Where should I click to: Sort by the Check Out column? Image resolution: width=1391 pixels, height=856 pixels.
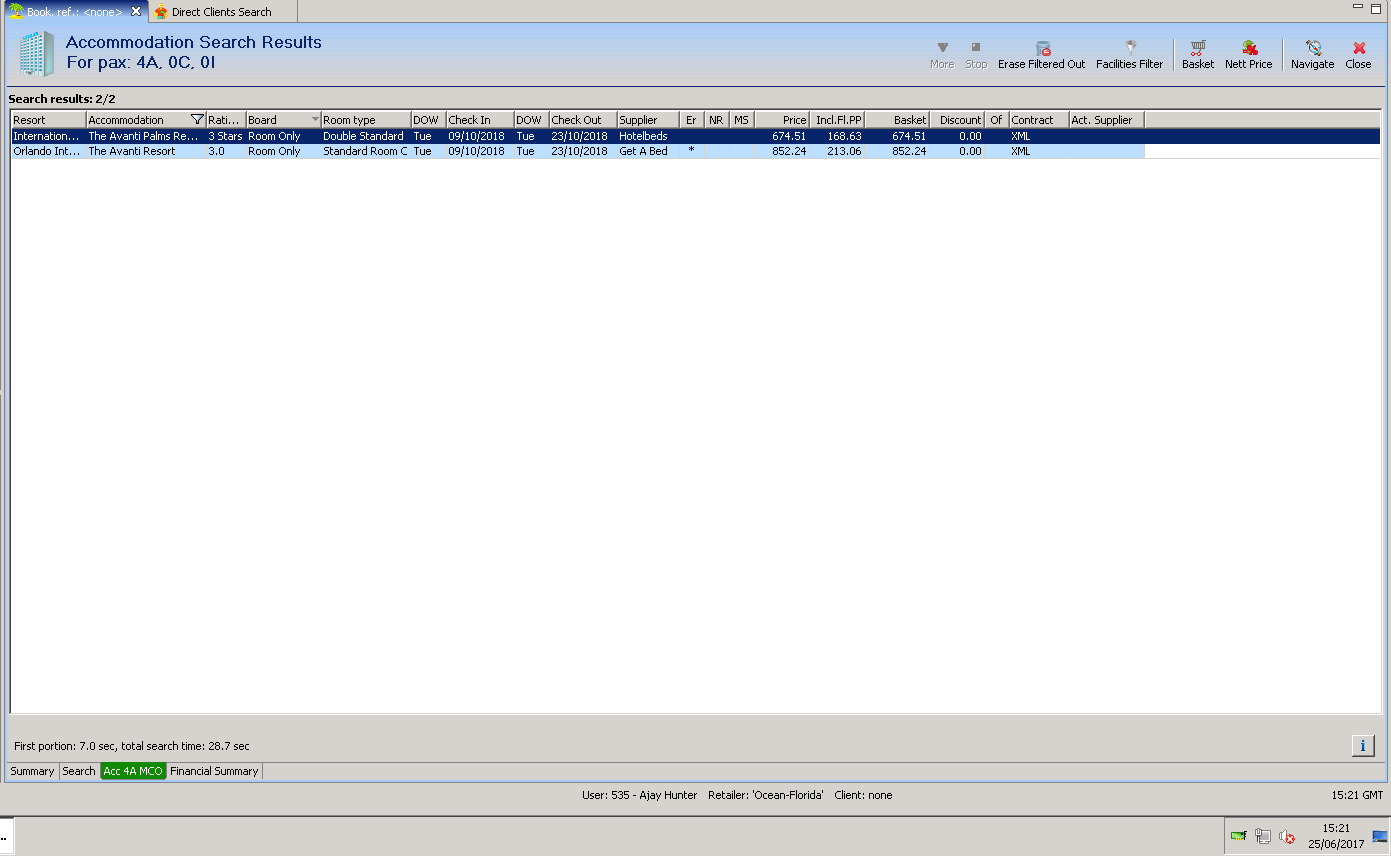(x=583, y=120)
